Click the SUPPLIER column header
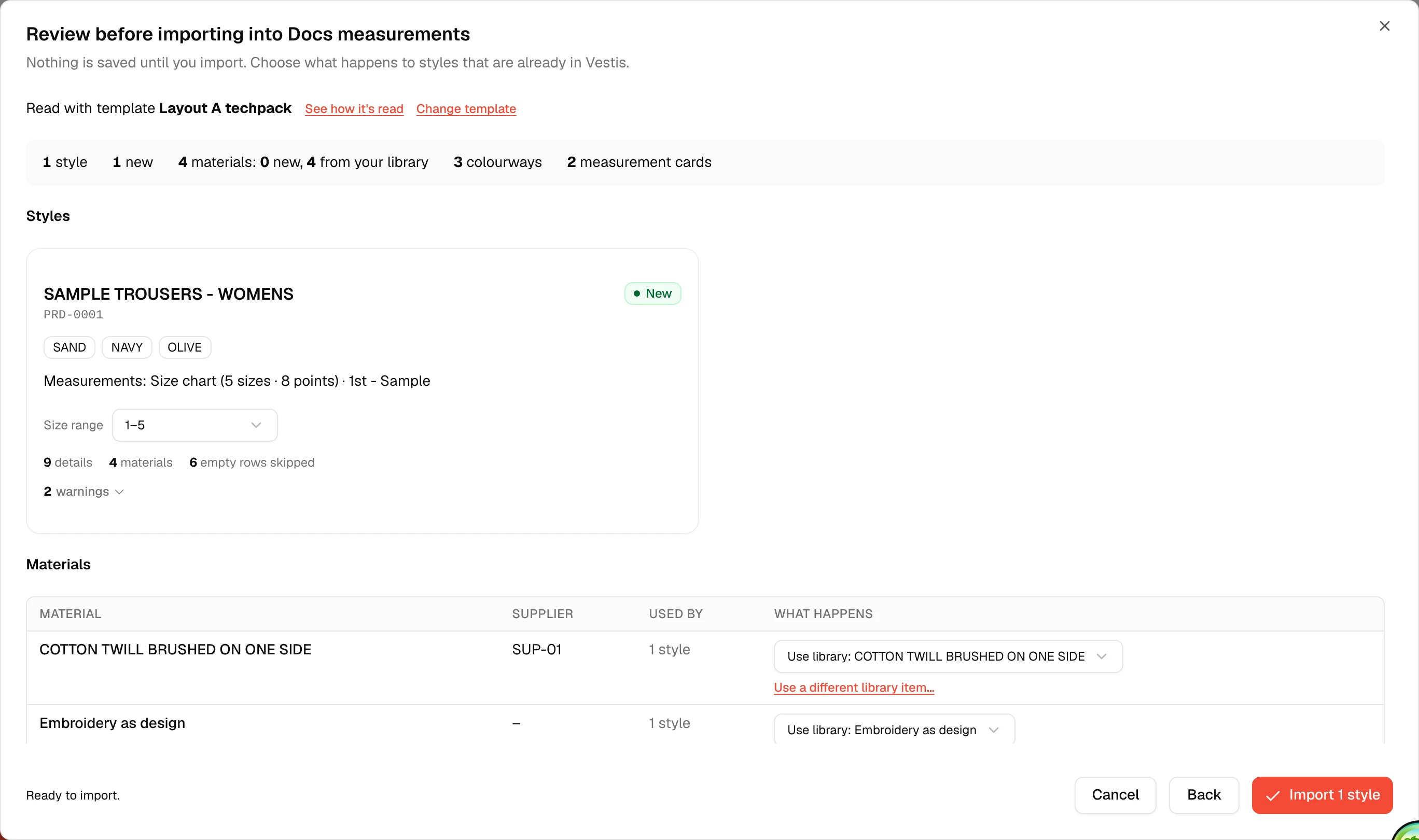The height and width of the screenshot is (840, 1419). tap(542, 613)
